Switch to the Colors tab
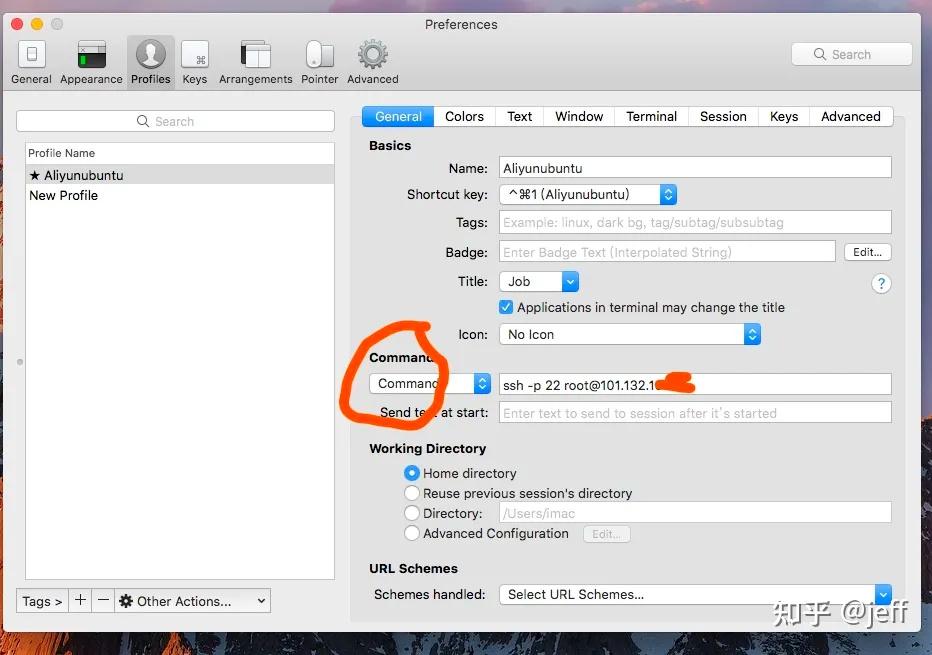 (x=464, y=116)
